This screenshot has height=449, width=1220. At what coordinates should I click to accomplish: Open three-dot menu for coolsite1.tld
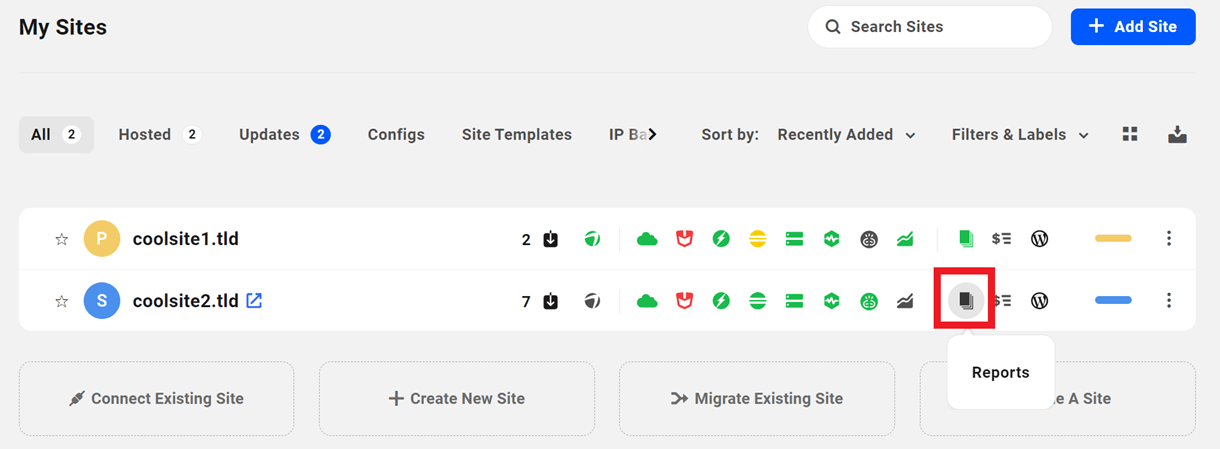[1169, 239]
